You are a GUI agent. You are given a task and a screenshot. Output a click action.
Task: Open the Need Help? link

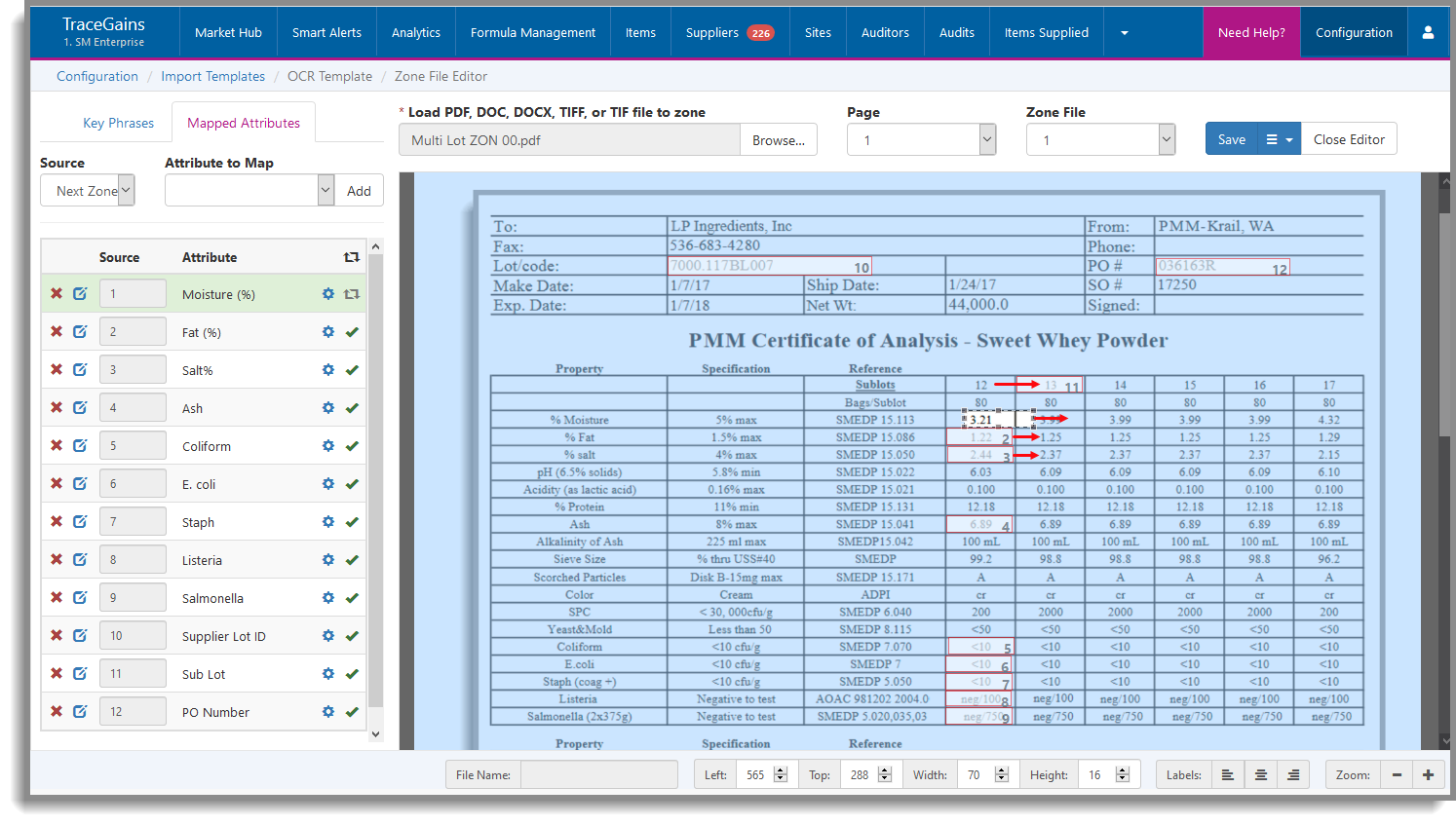point(1251,32)
